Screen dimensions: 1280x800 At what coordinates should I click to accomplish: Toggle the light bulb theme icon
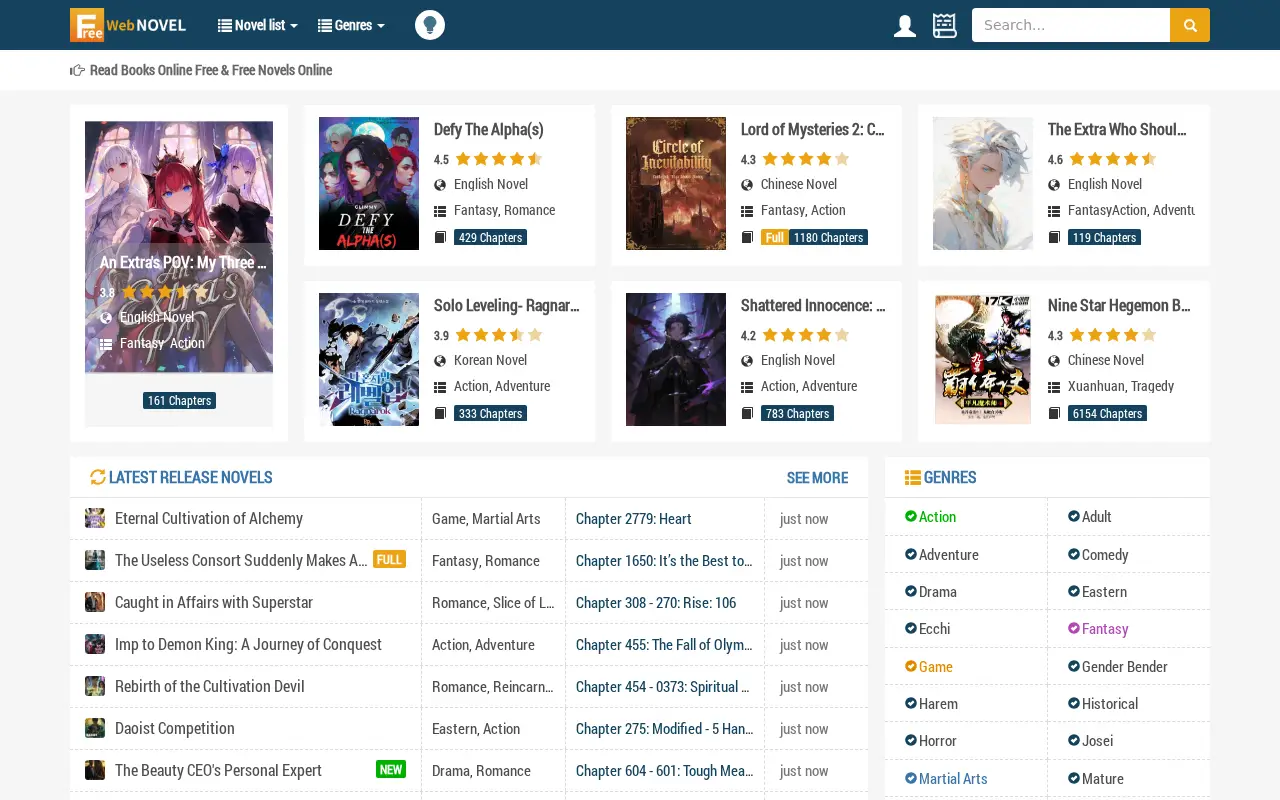430,25
